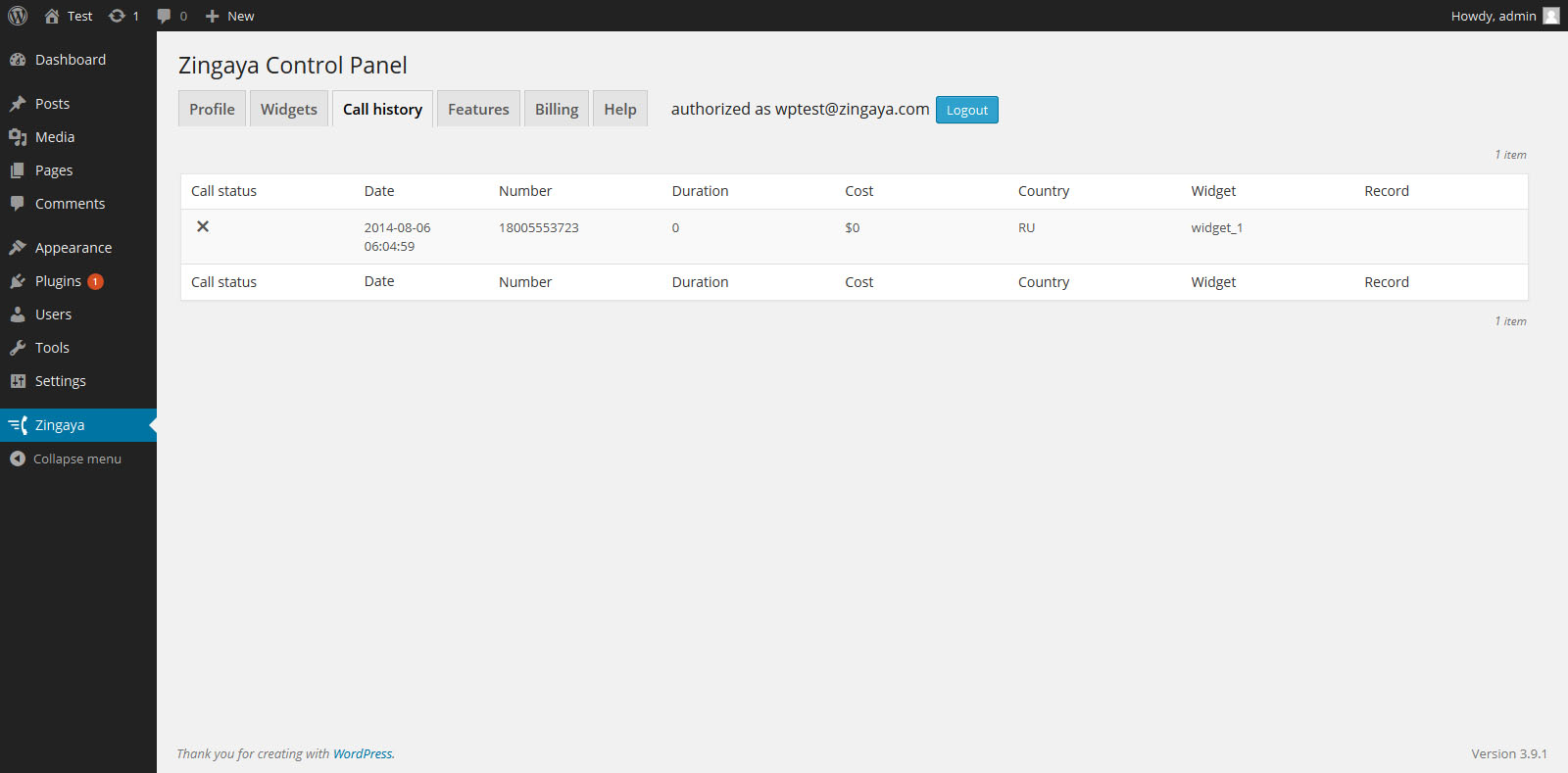1568x773 pixels.
Task: Click the Collapse menu arrow icon
Action: (18, 459)
